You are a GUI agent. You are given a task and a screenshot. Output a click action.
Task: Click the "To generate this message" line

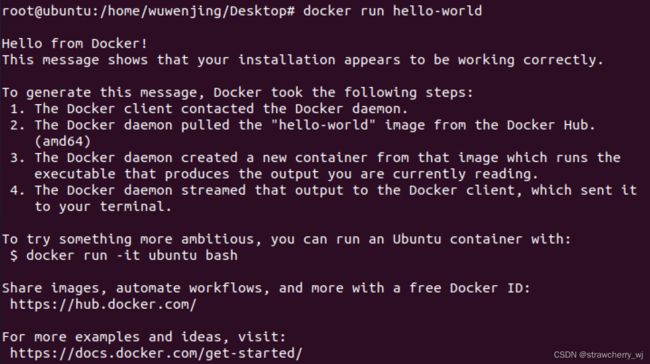click(238, 92)
